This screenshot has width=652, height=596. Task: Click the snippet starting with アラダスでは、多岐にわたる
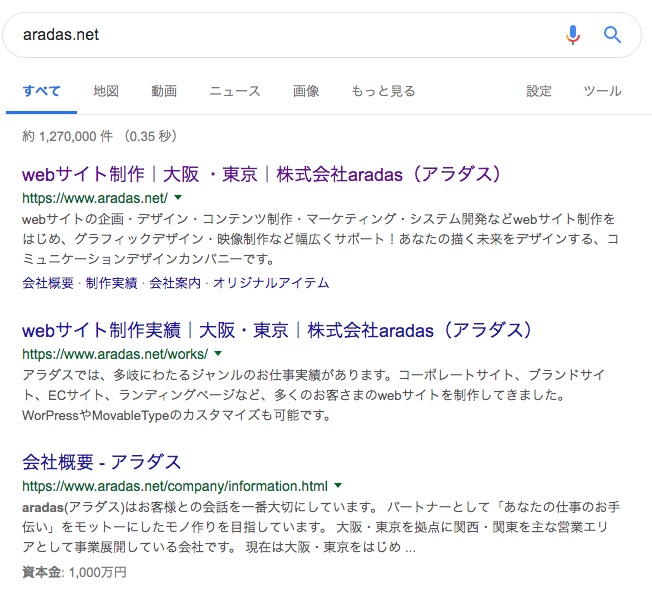tap(314, 395)
